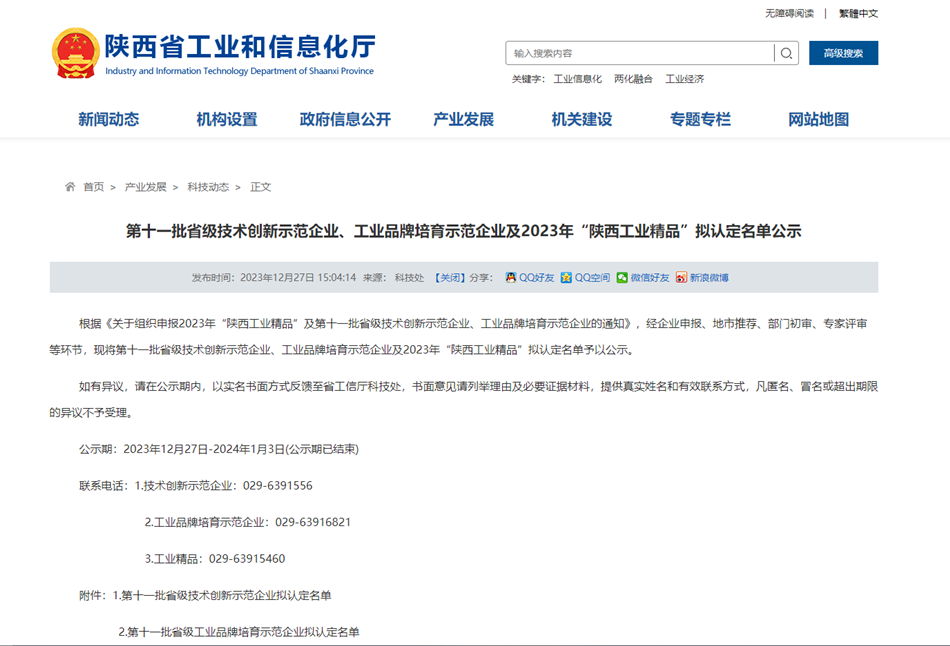Share via 微信好友 WeChat icon
The width and height of the screenshot is (950, 646).
click(x=622, y=278)
